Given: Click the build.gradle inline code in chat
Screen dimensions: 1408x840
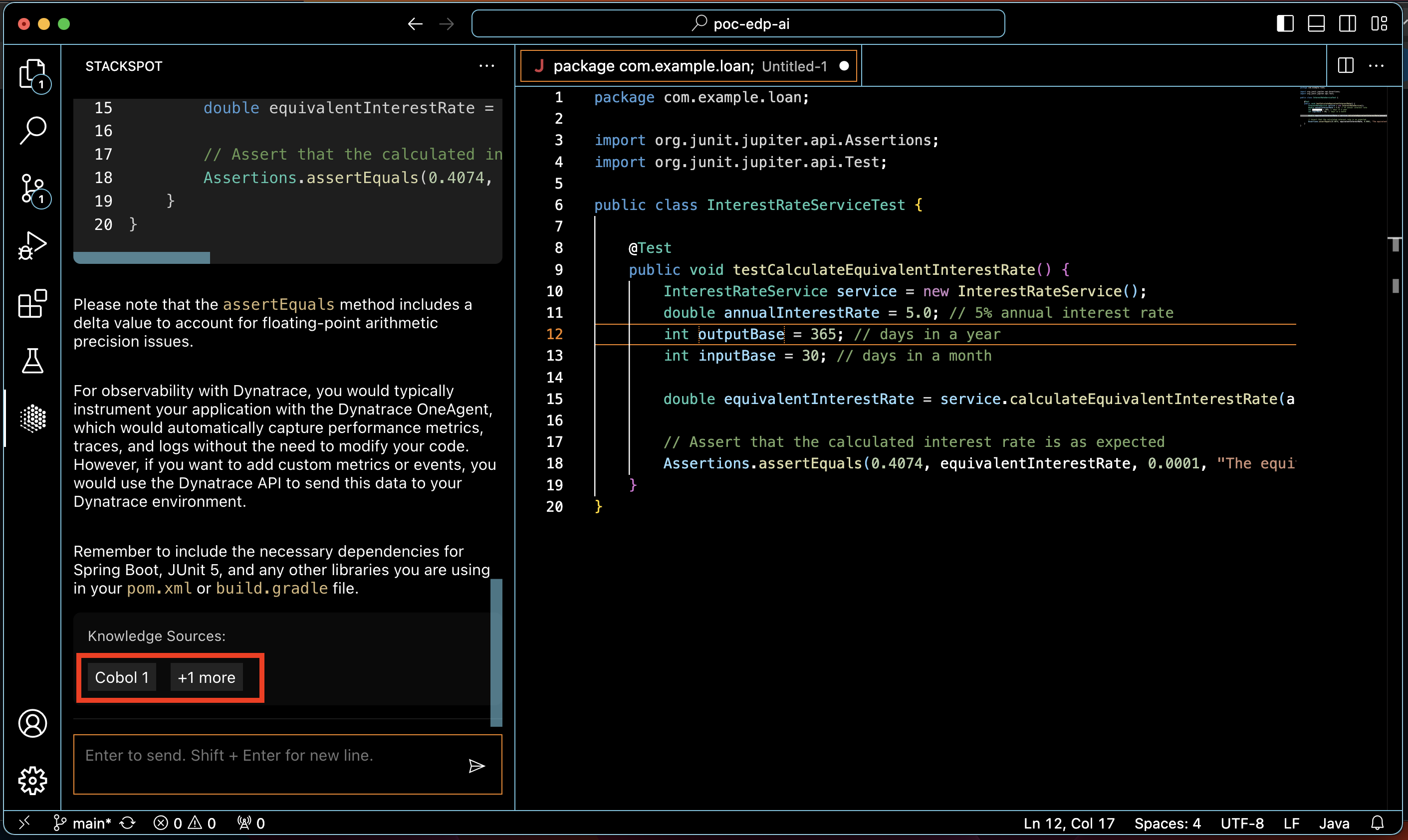Looking at the screenshot, I should [x=272, y=588].
